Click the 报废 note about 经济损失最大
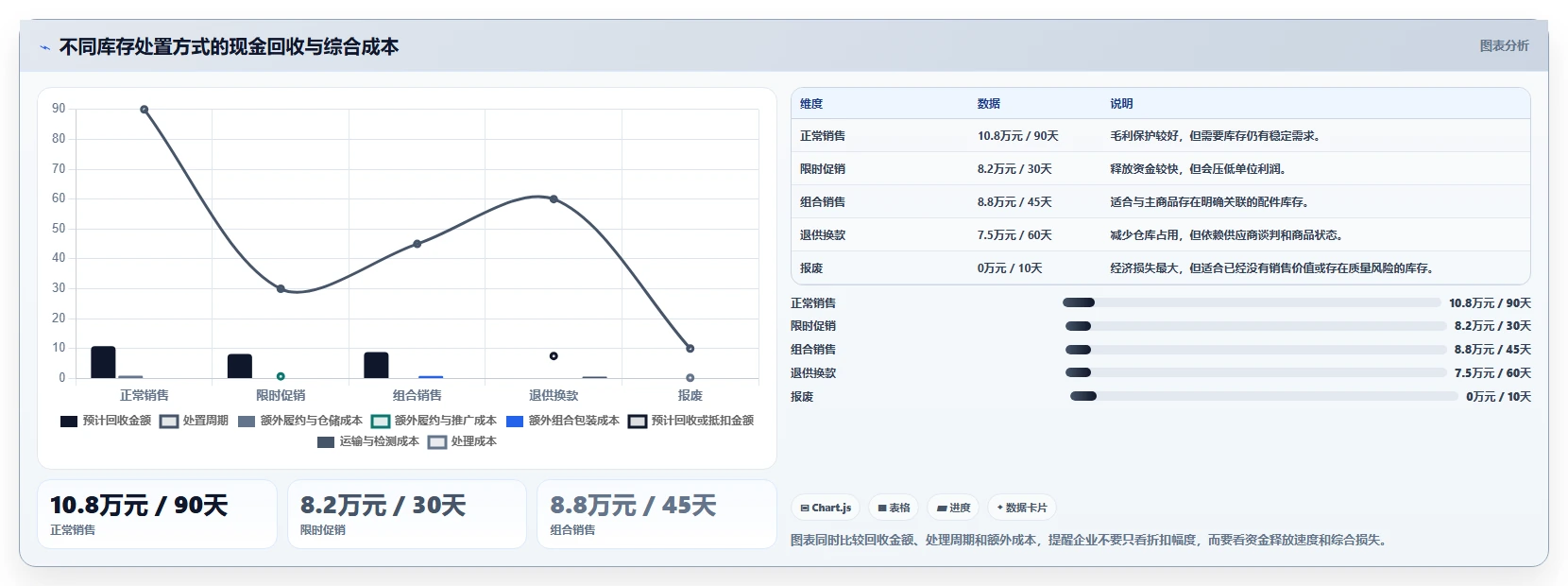Viewport: 1568px width, 586px height. point(1274,268)
